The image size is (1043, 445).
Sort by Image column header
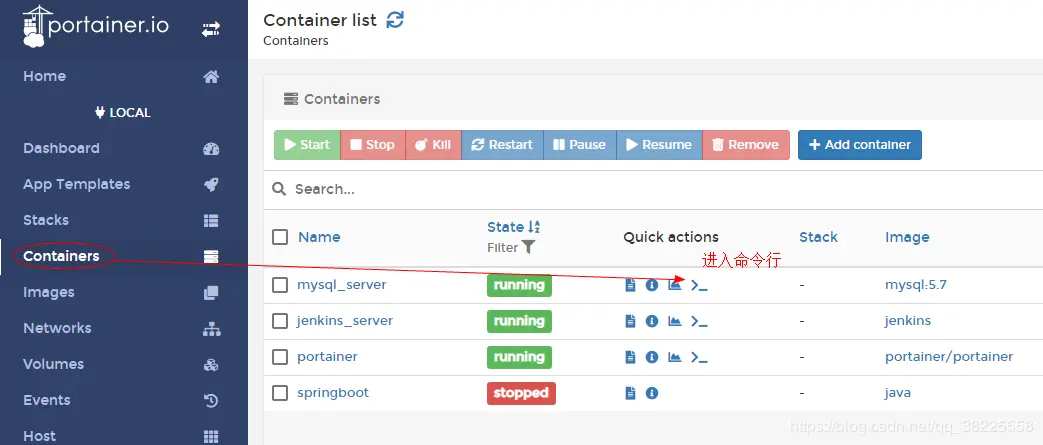tap(907, 237)
